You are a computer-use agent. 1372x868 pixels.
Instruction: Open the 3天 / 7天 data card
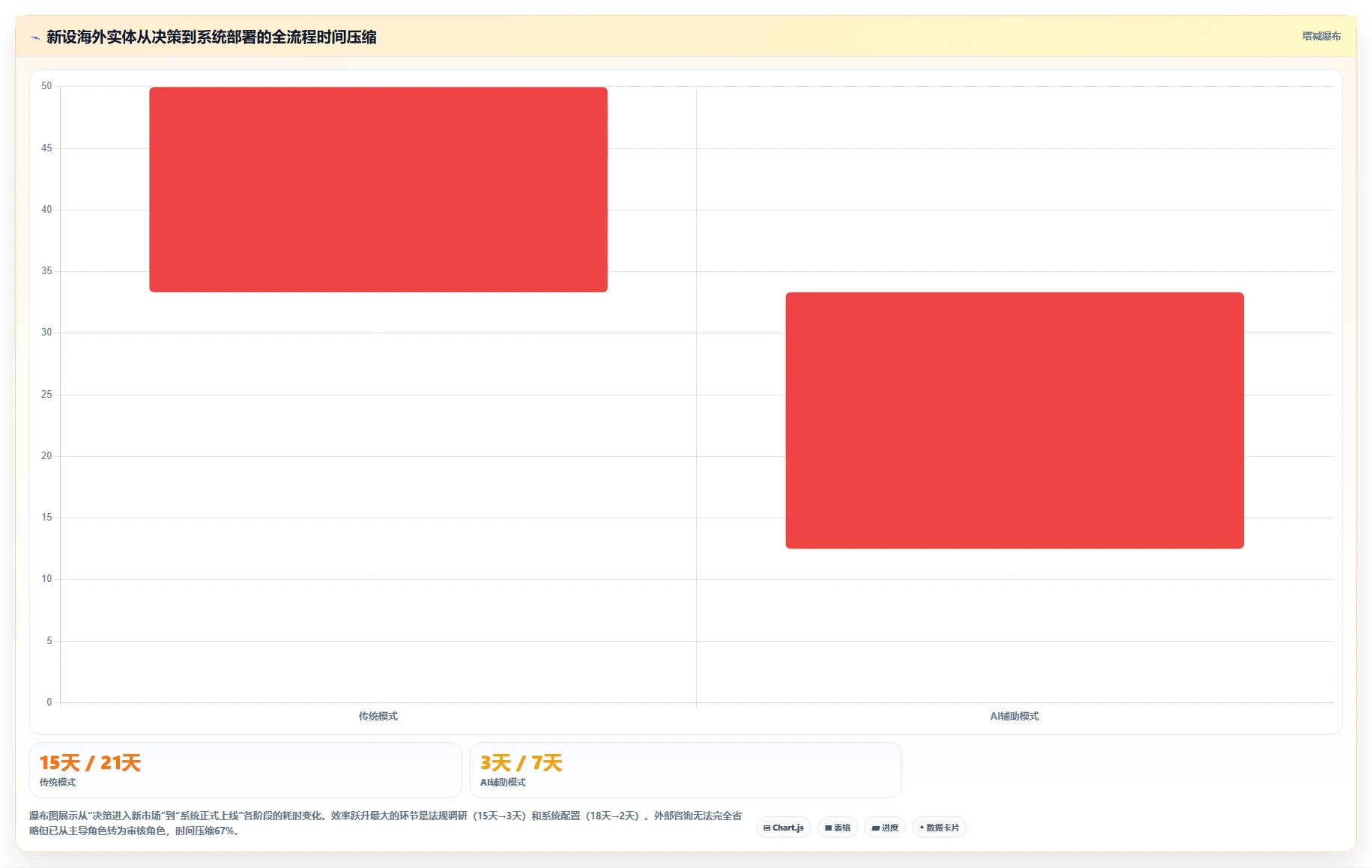[x=686, y=770]
